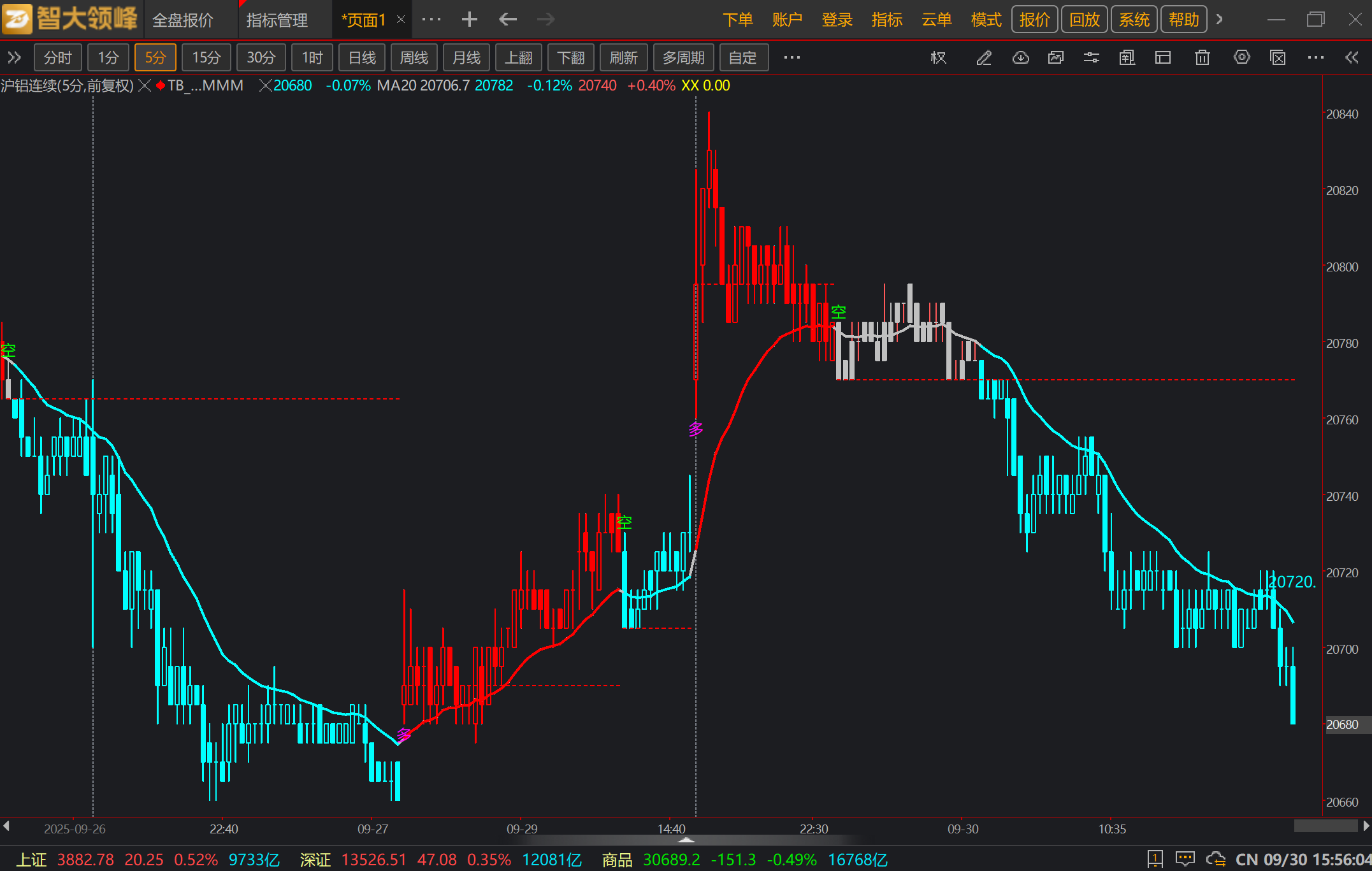Open the sliders settings icon
This screenshot has width=1372, height=871.
click(x=1091, y=58)
